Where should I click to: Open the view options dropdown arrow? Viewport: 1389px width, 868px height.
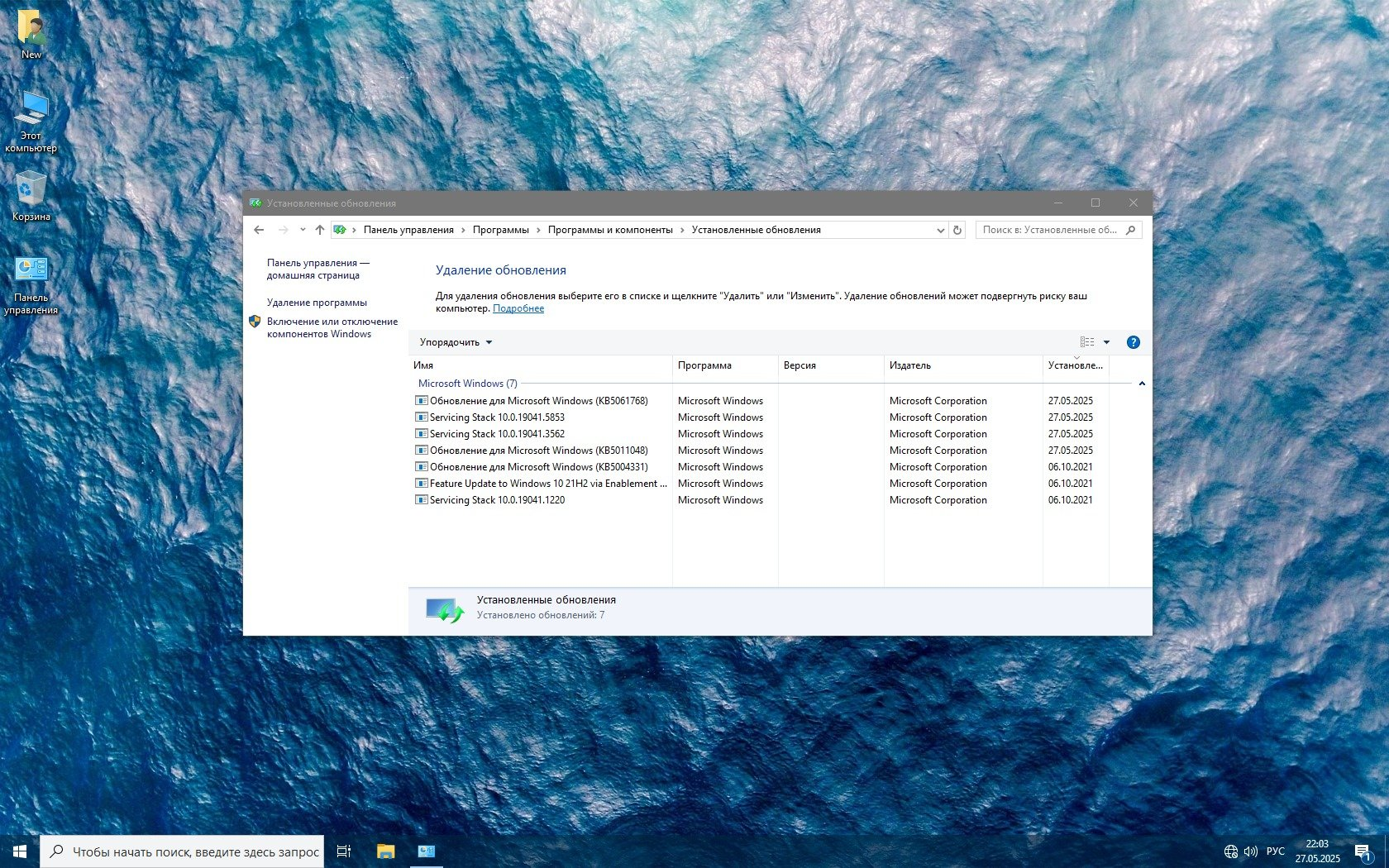(x=1106, y=342)
